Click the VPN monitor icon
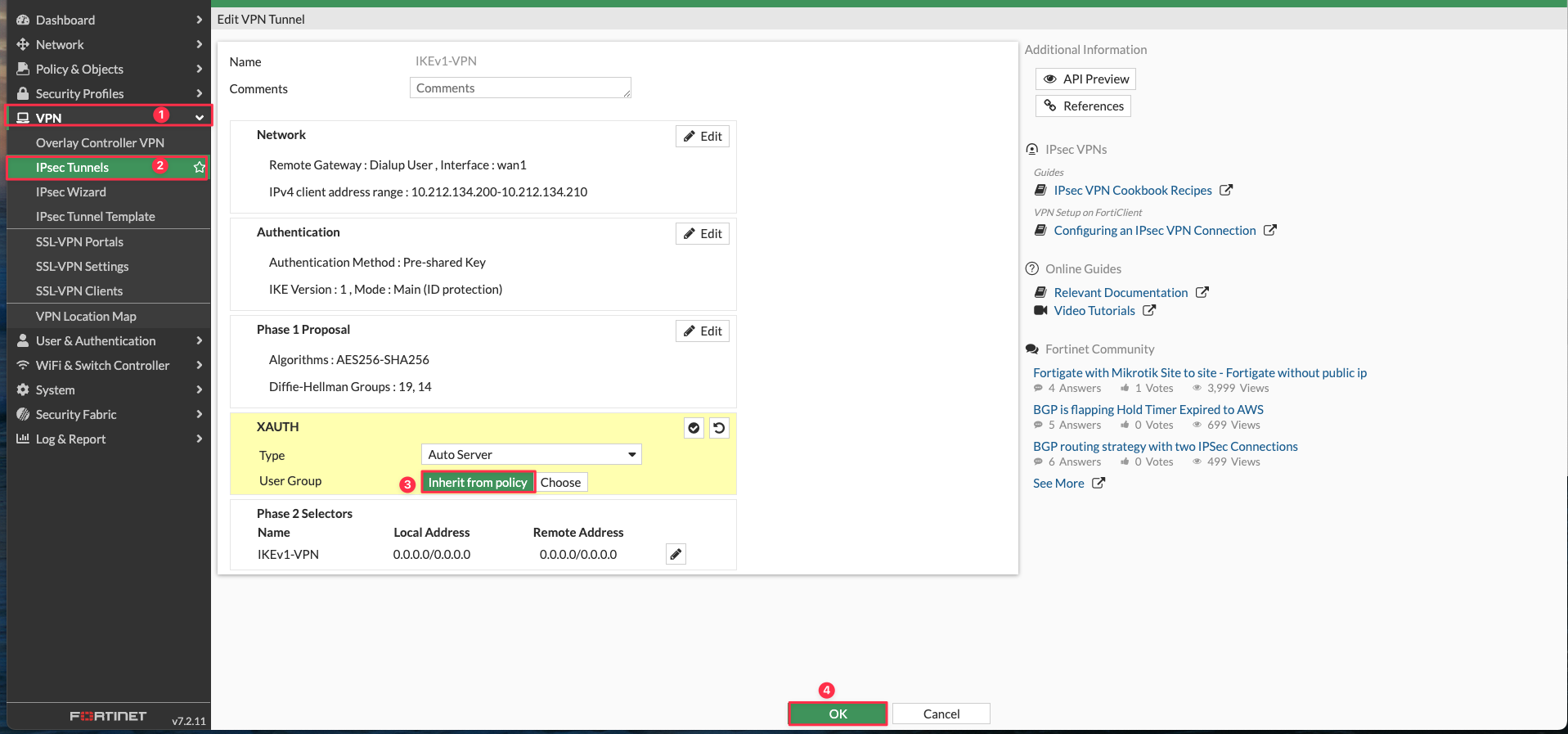 pos(23,118)
